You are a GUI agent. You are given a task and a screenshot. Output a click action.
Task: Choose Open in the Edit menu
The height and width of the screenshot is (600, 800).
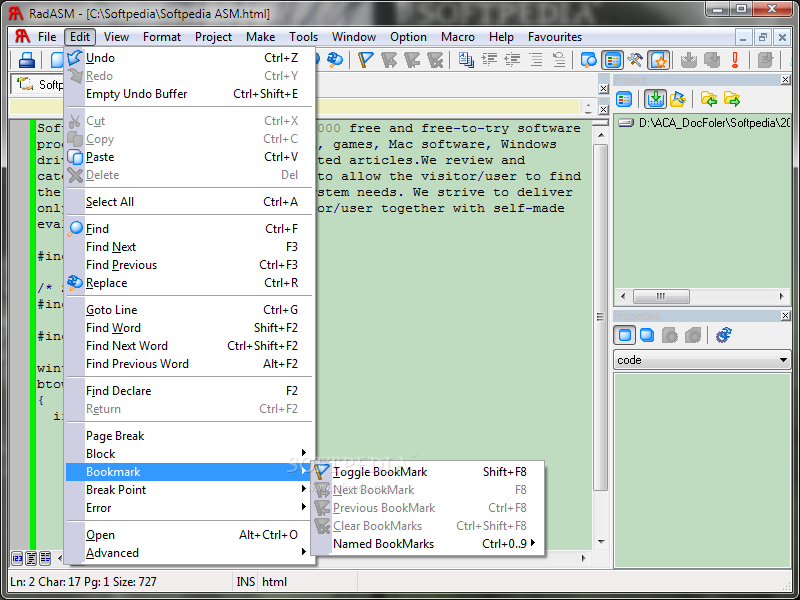(189, 535)
